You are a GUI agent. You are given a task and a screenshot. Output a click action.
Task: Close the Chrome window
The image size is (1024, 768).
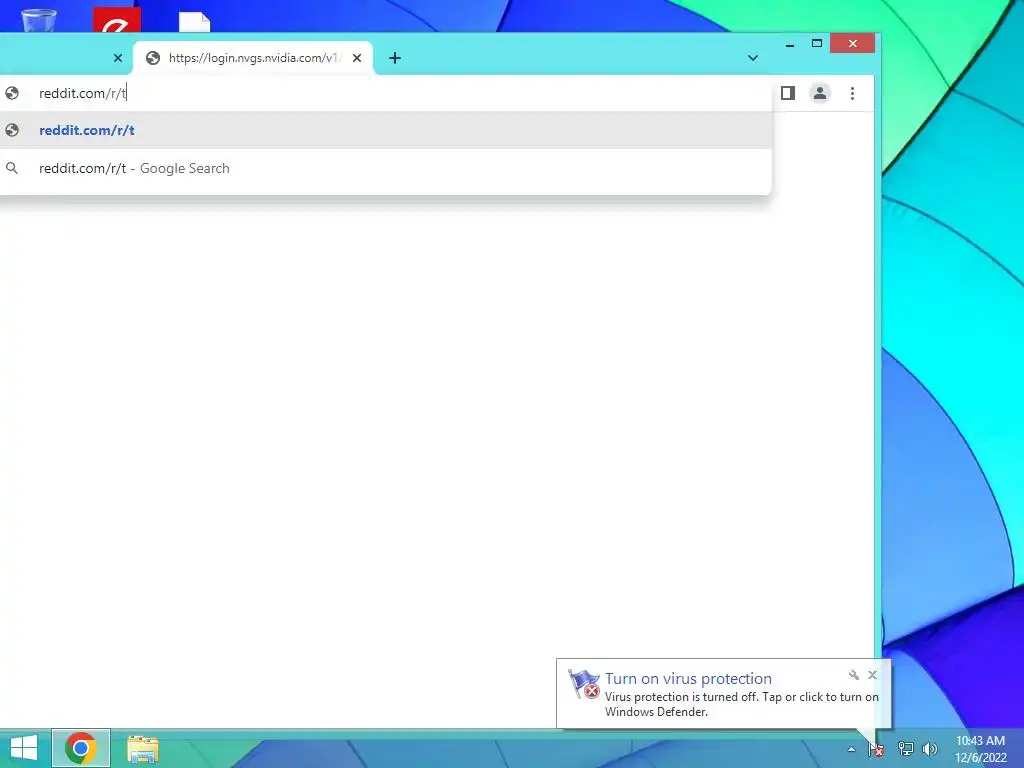[x=852, y=43]
